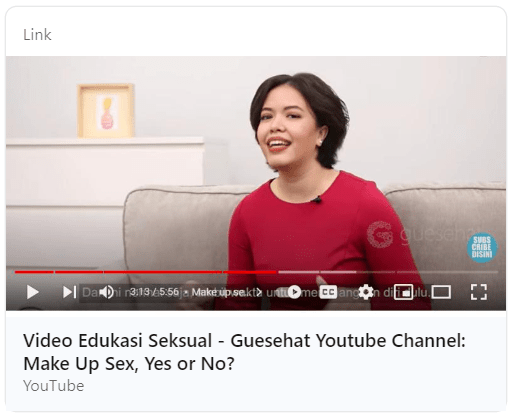Click the unplayed gray portion of timeline

[x=387, y=272]
